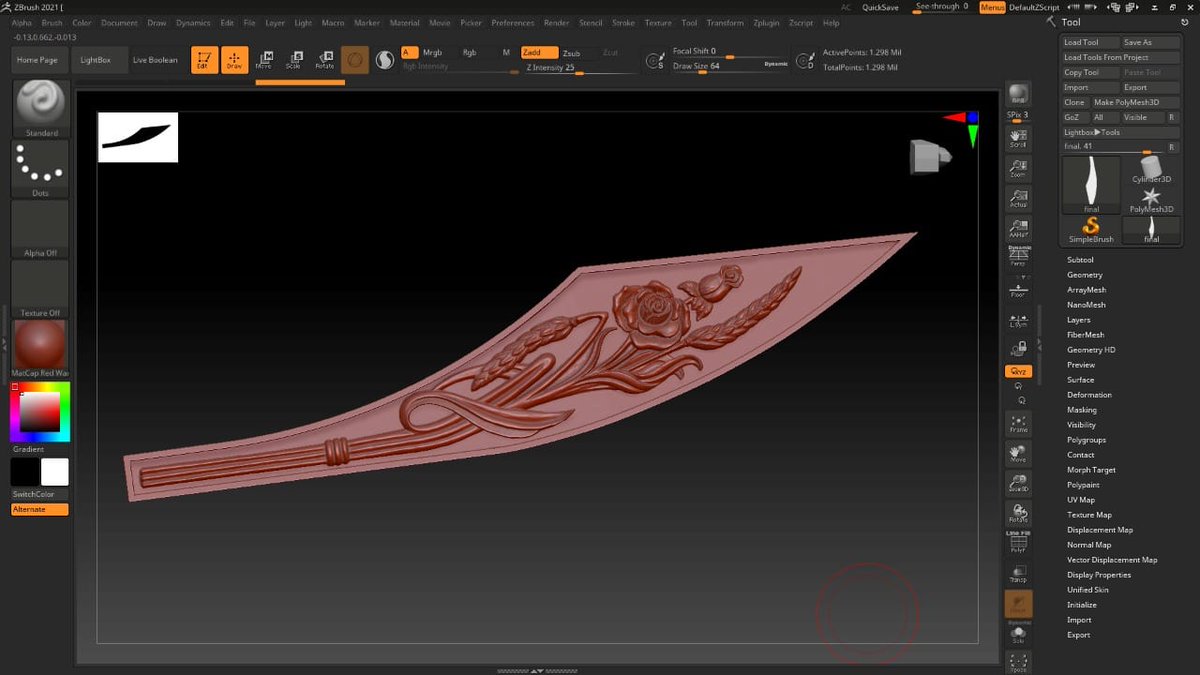
Task: Click the AAHalf icon
Action: click(1018, 228)
